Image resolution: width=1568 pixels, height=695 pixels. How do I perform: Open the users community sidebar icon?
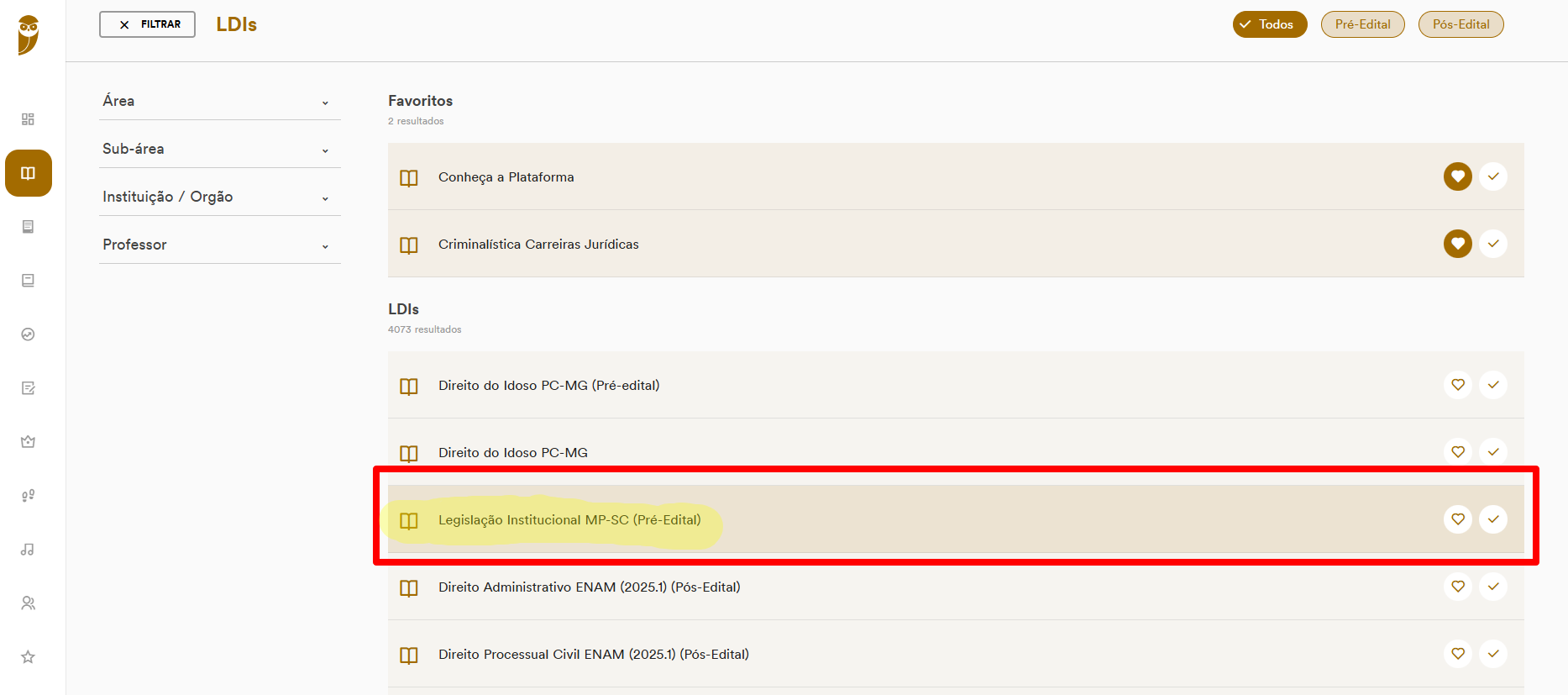28,603
